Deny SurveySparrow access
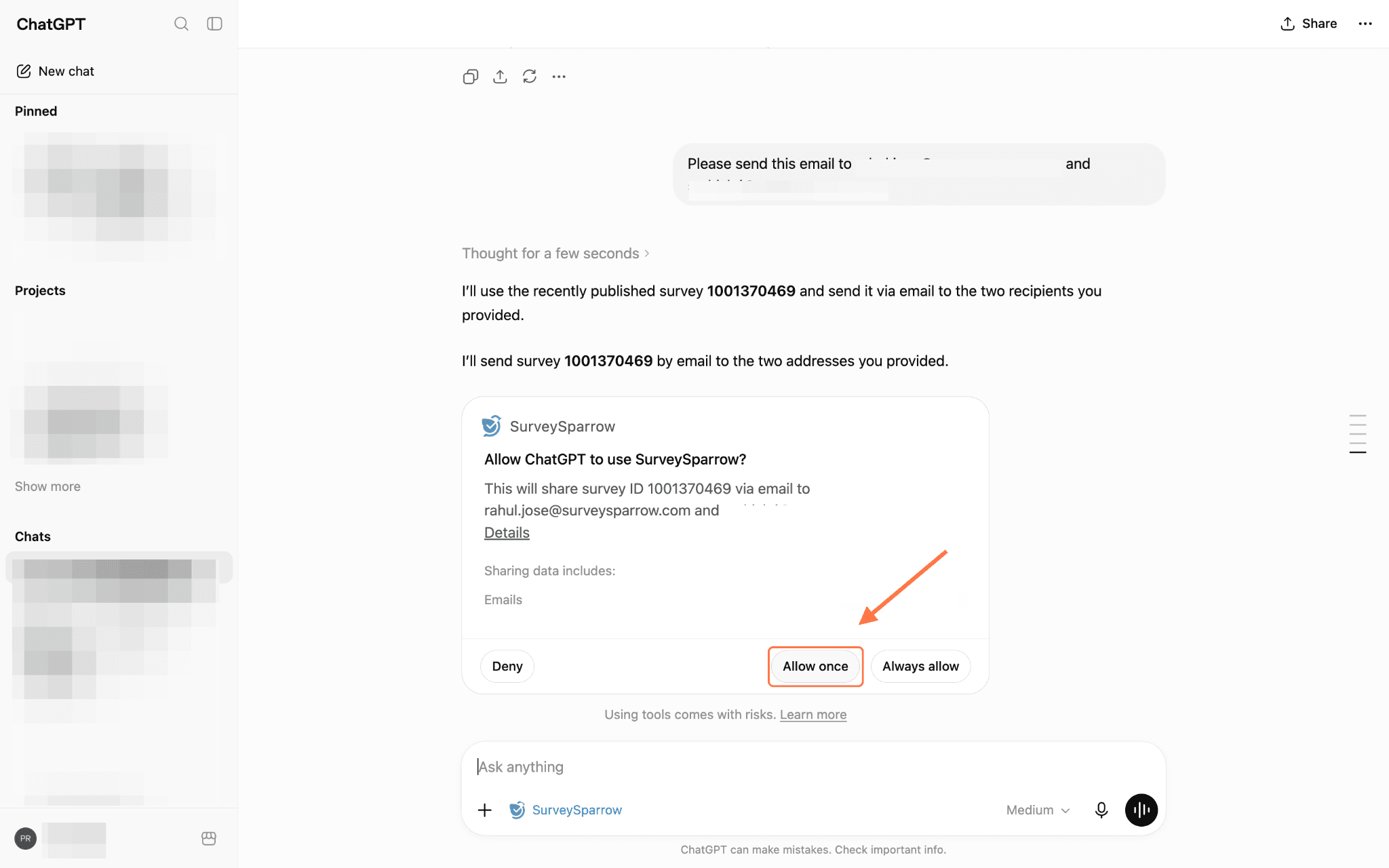The image size is (1389, 868). click(507, 667)
